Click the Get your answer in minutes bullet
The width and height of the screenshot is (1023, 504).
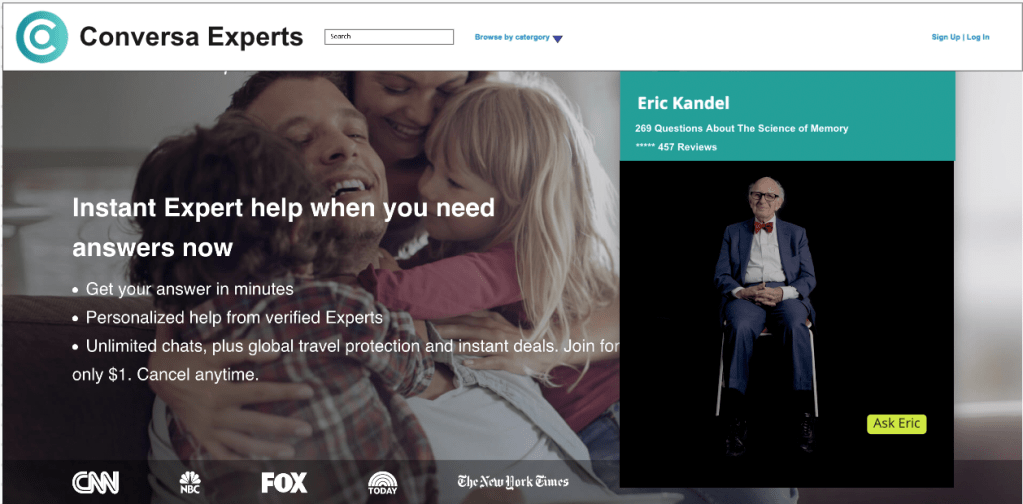pos(182,288)
